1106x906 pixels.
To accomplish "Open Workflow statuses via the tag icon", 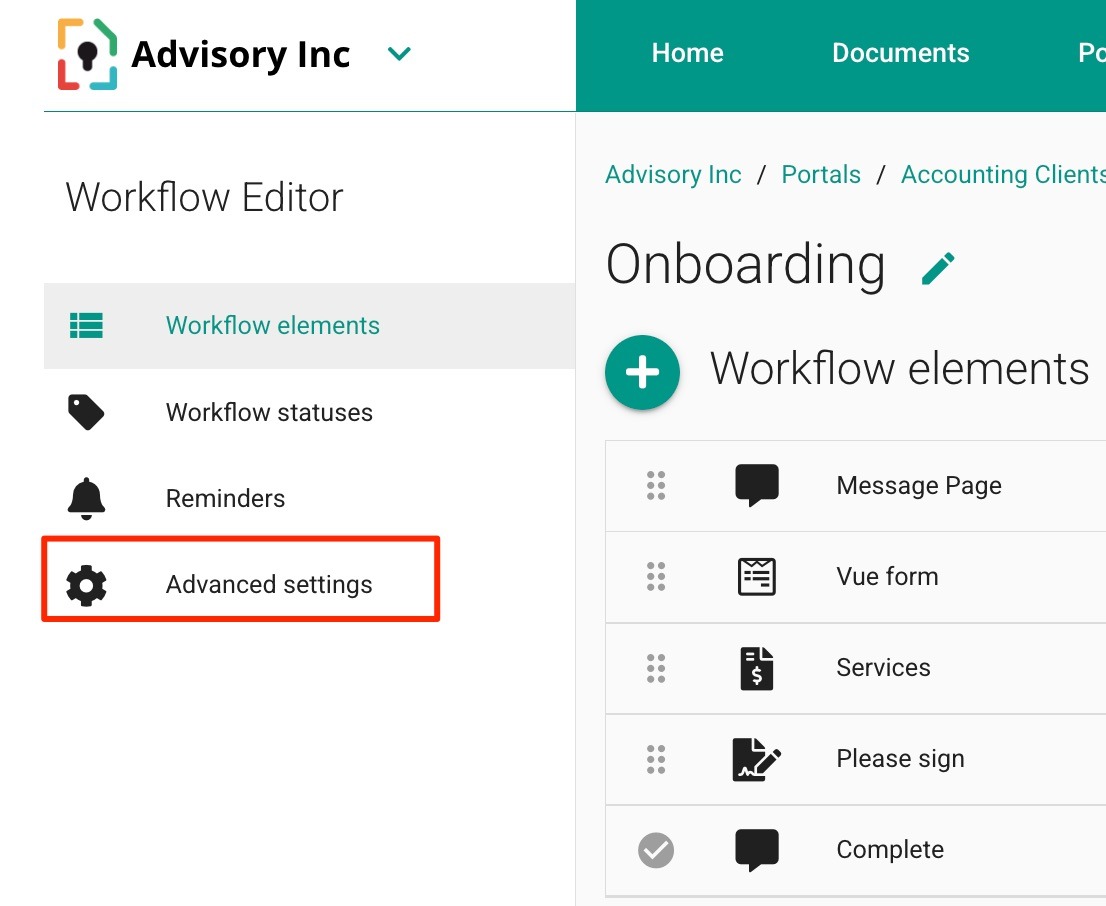I will pyautogui.click(x=86, y=411).
